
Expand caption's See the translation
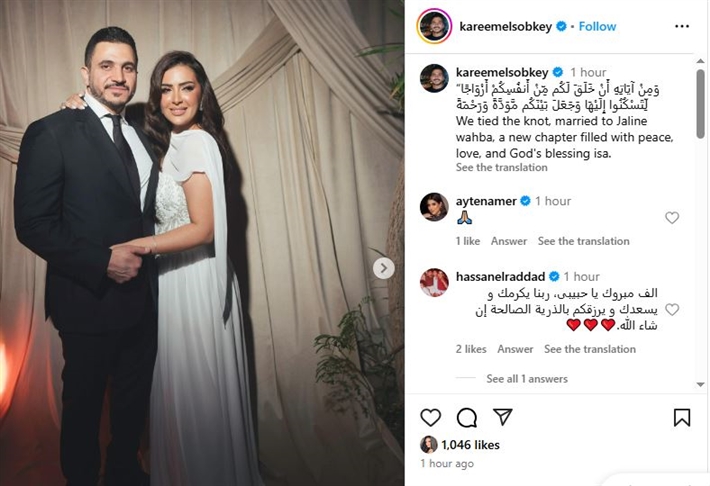pyautogui.click(x=501, y=167)
